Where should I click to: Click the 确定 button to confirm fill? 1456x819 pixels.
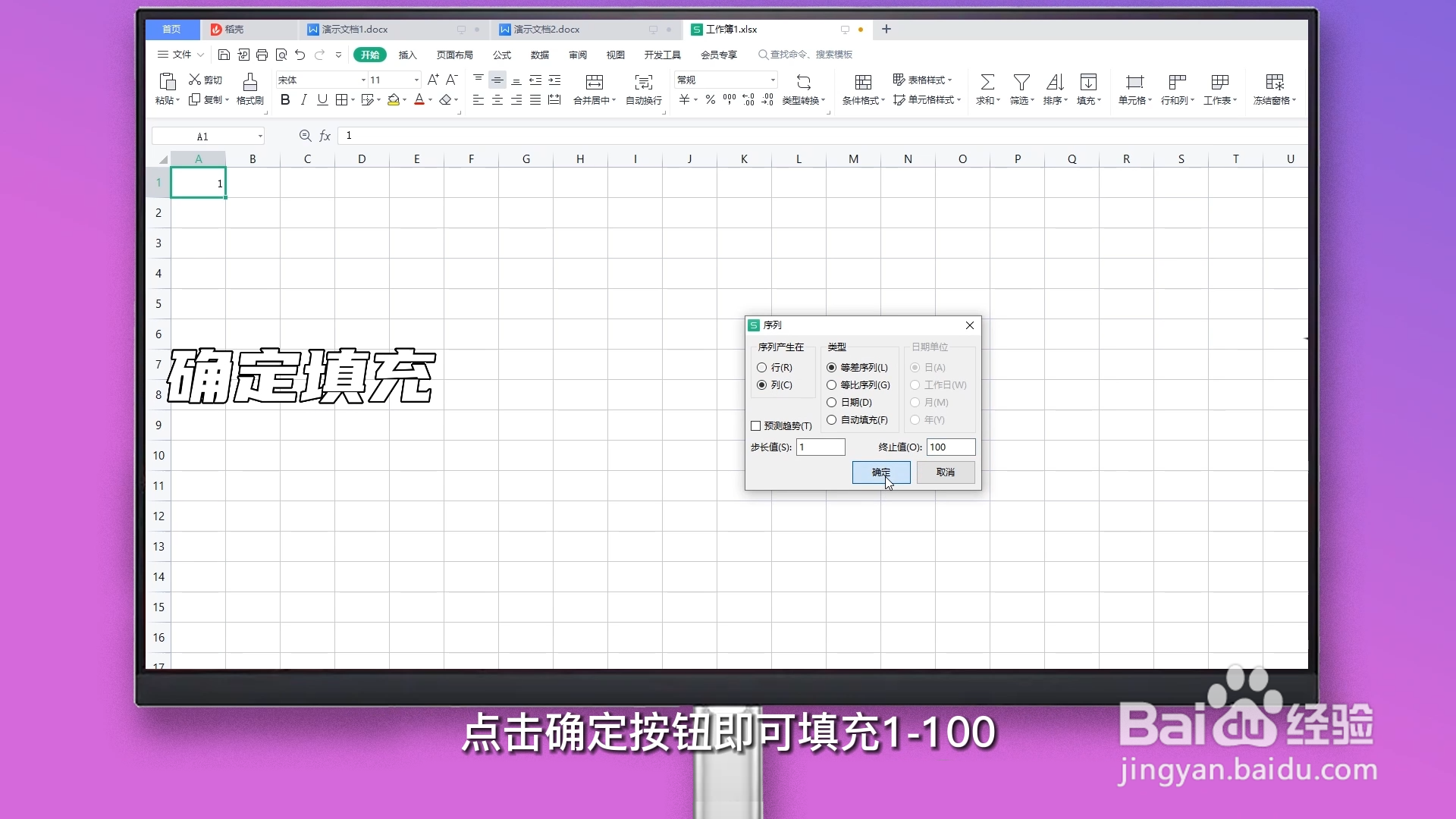pos(880,472)
